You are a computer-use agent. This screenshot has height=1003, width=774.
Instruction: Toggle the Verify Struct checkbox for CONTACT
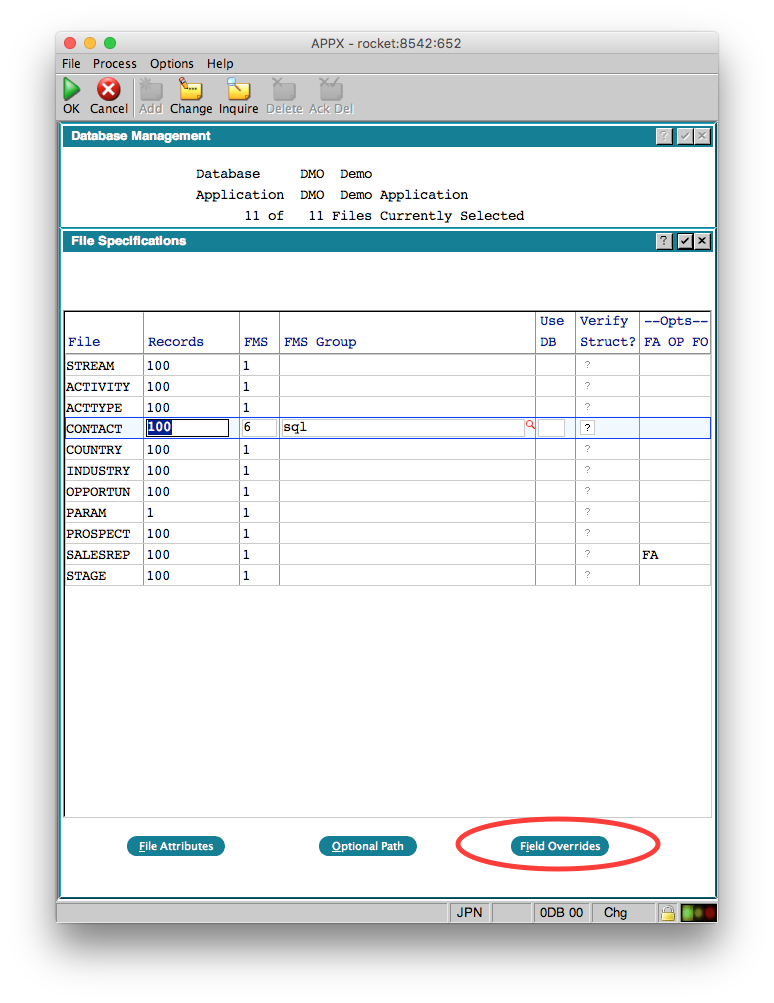coord(588,428)
